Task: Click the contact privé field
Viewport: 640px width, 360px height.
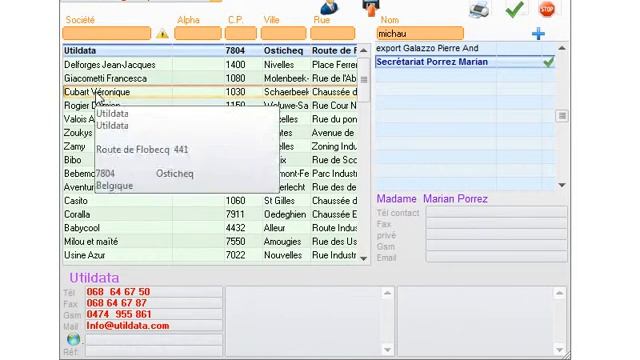Action: coord(496,234)
